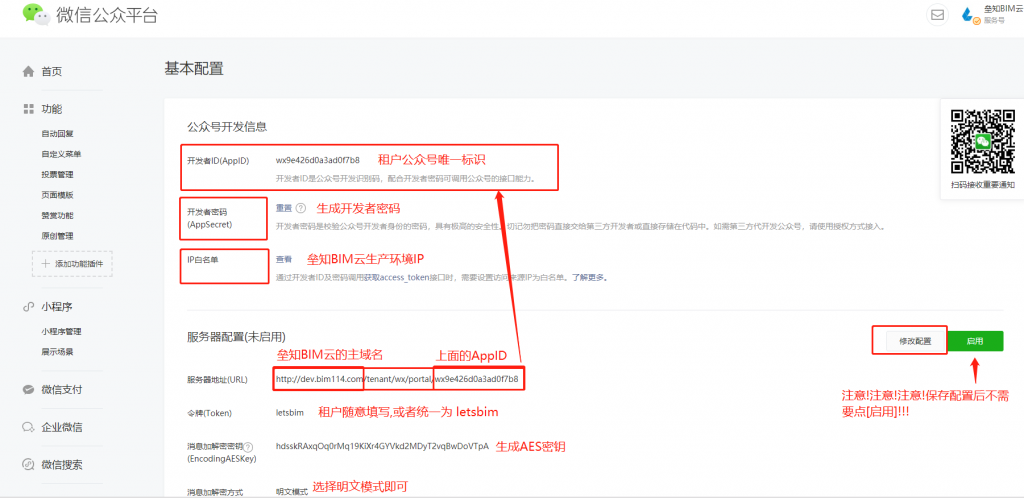The width and height of the screenshot is (1024, 498).
Task: Click 公众号开发信息 section title
Action: coord(227,127)
